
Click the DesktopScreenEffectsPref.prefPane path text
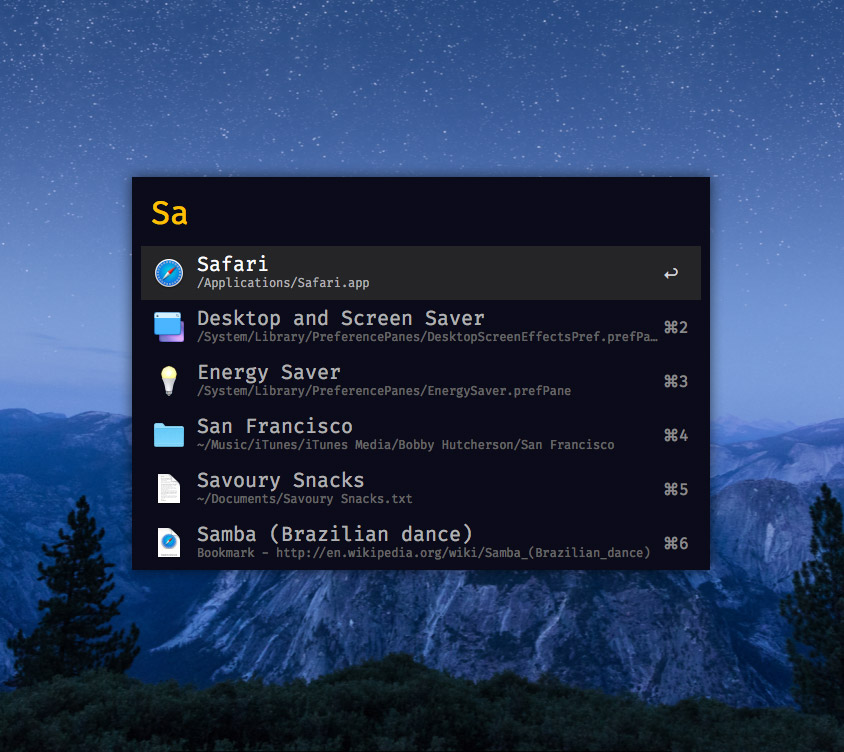pos(427,337)
